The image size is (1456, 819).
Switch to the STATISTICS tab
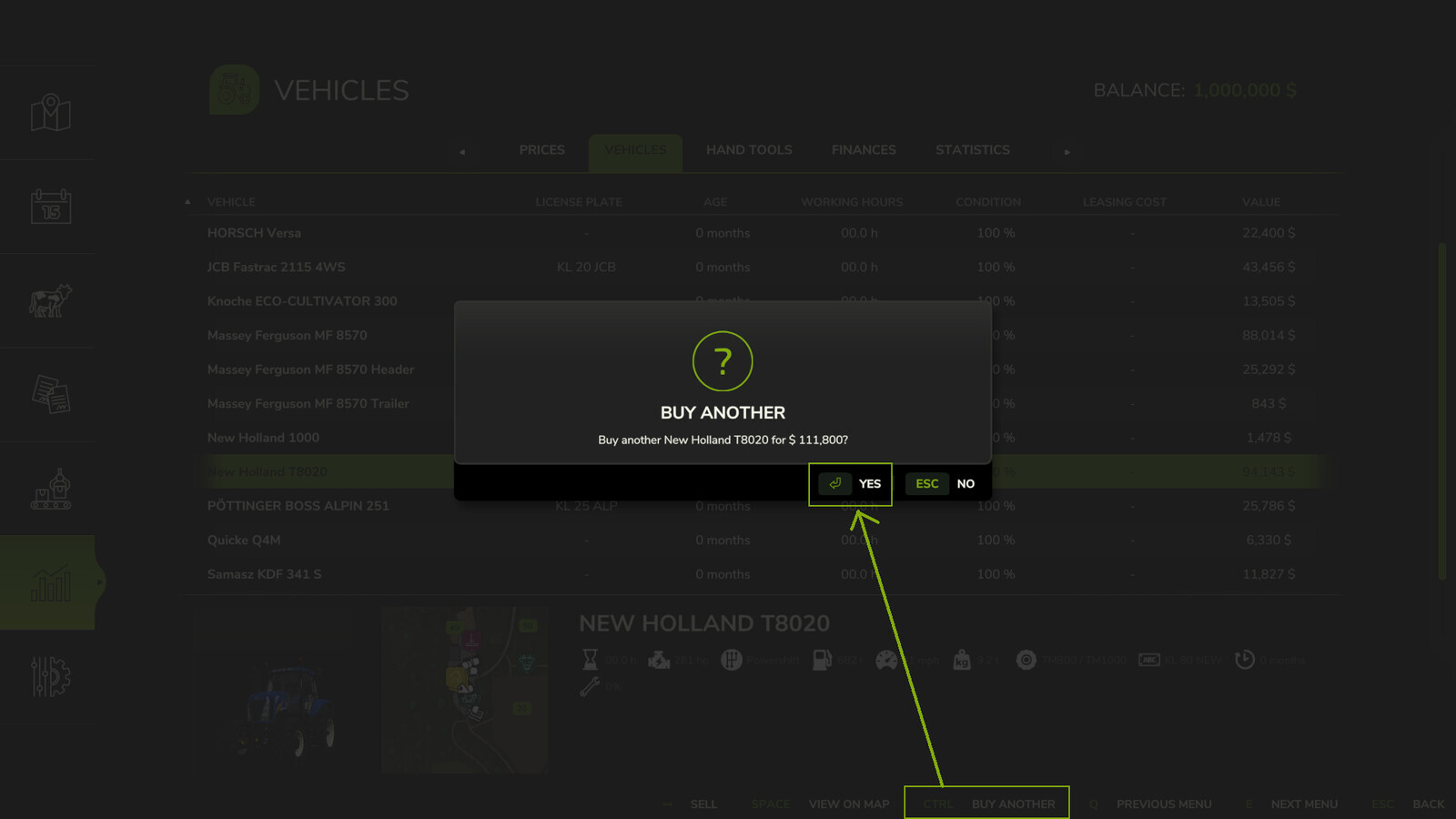point(973,150)
